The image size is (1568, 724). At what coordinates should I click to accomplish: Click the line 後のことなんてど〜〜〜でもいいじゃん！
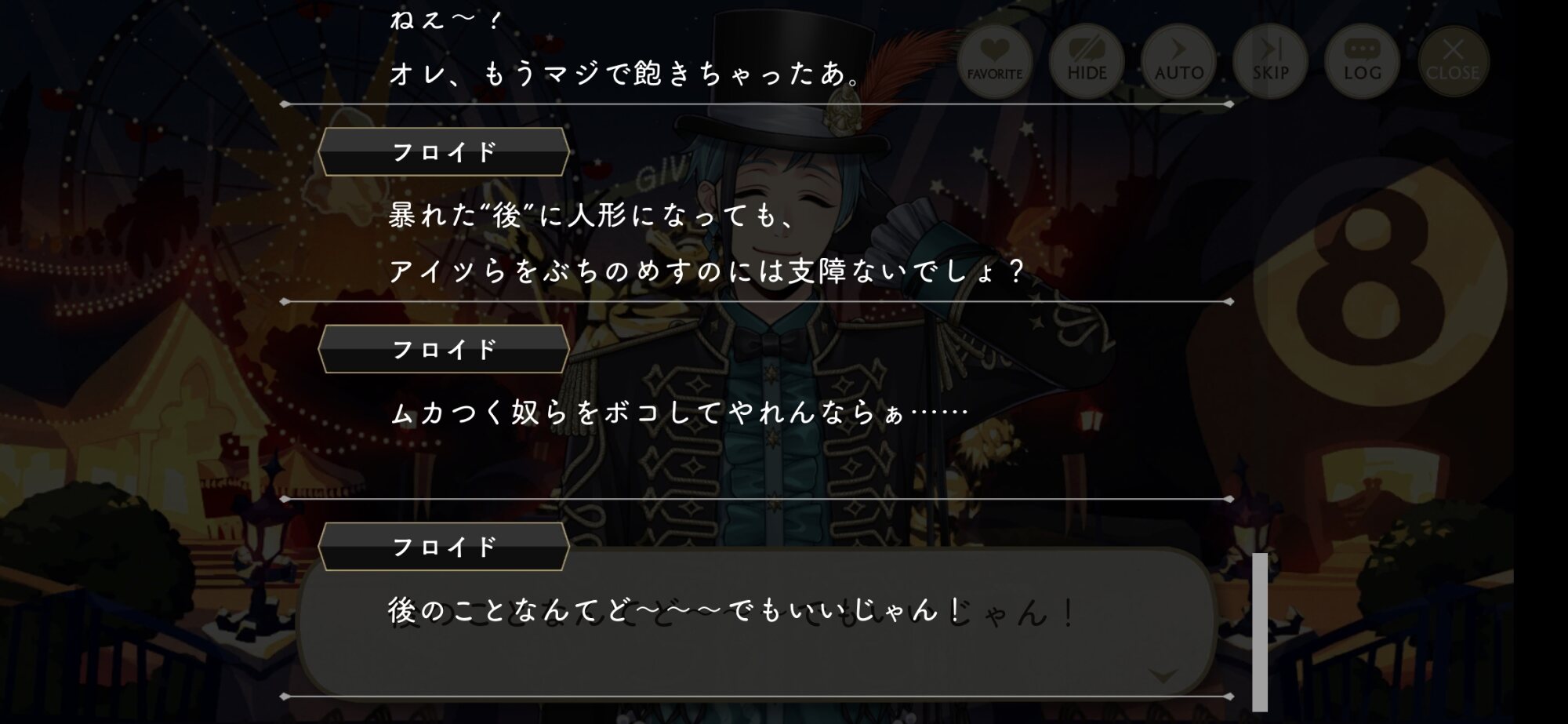pyautogui.click(x=676, y=610)
